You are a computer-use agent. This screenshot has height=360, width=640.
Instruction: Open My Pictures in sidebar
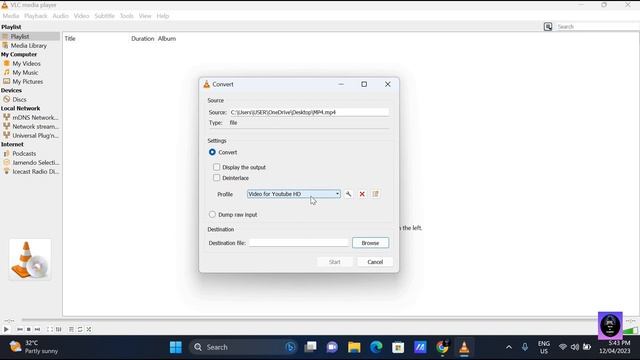28,82
